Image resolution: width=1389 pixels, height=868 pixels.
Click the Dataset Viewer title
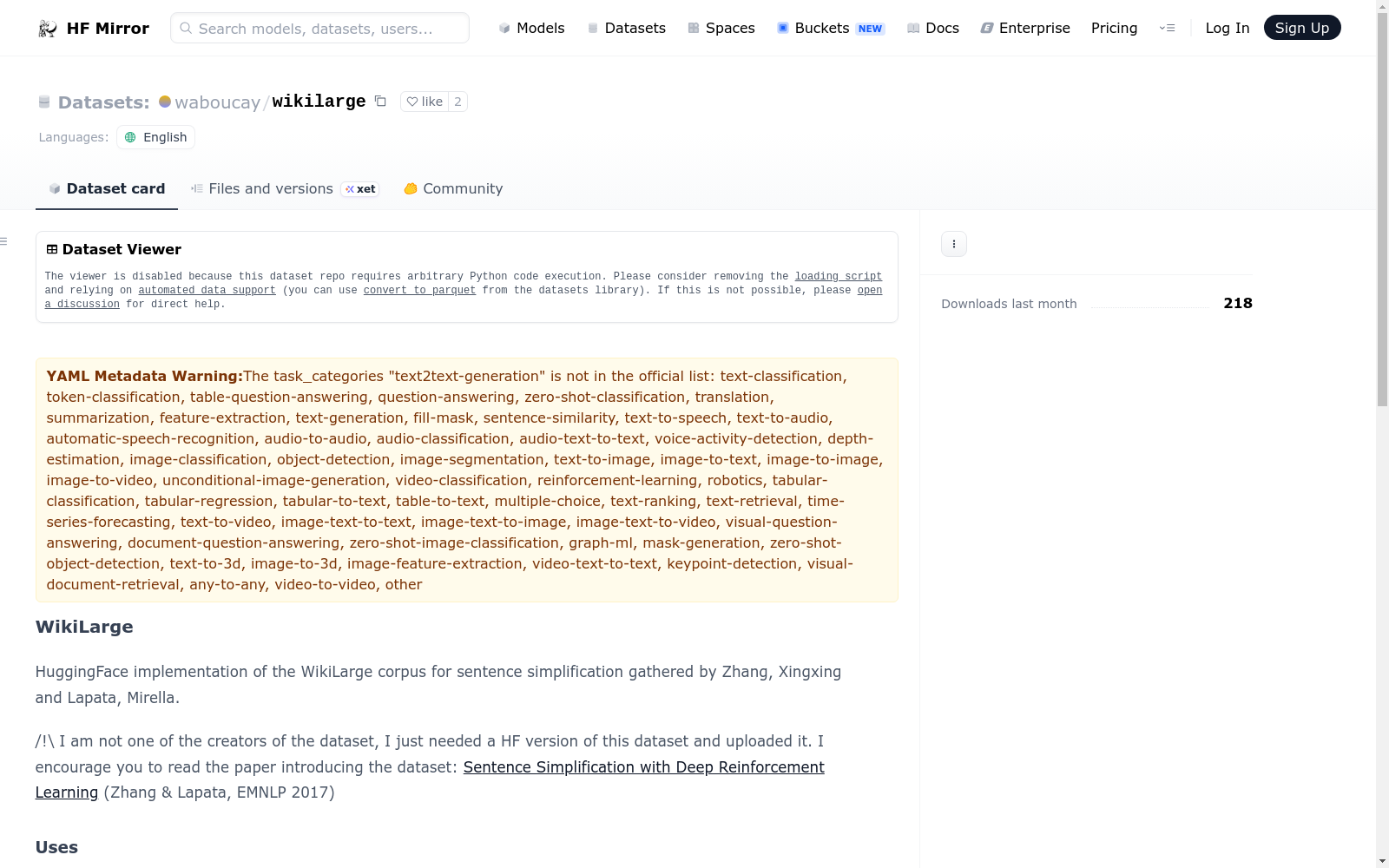[x=122, y=249]
